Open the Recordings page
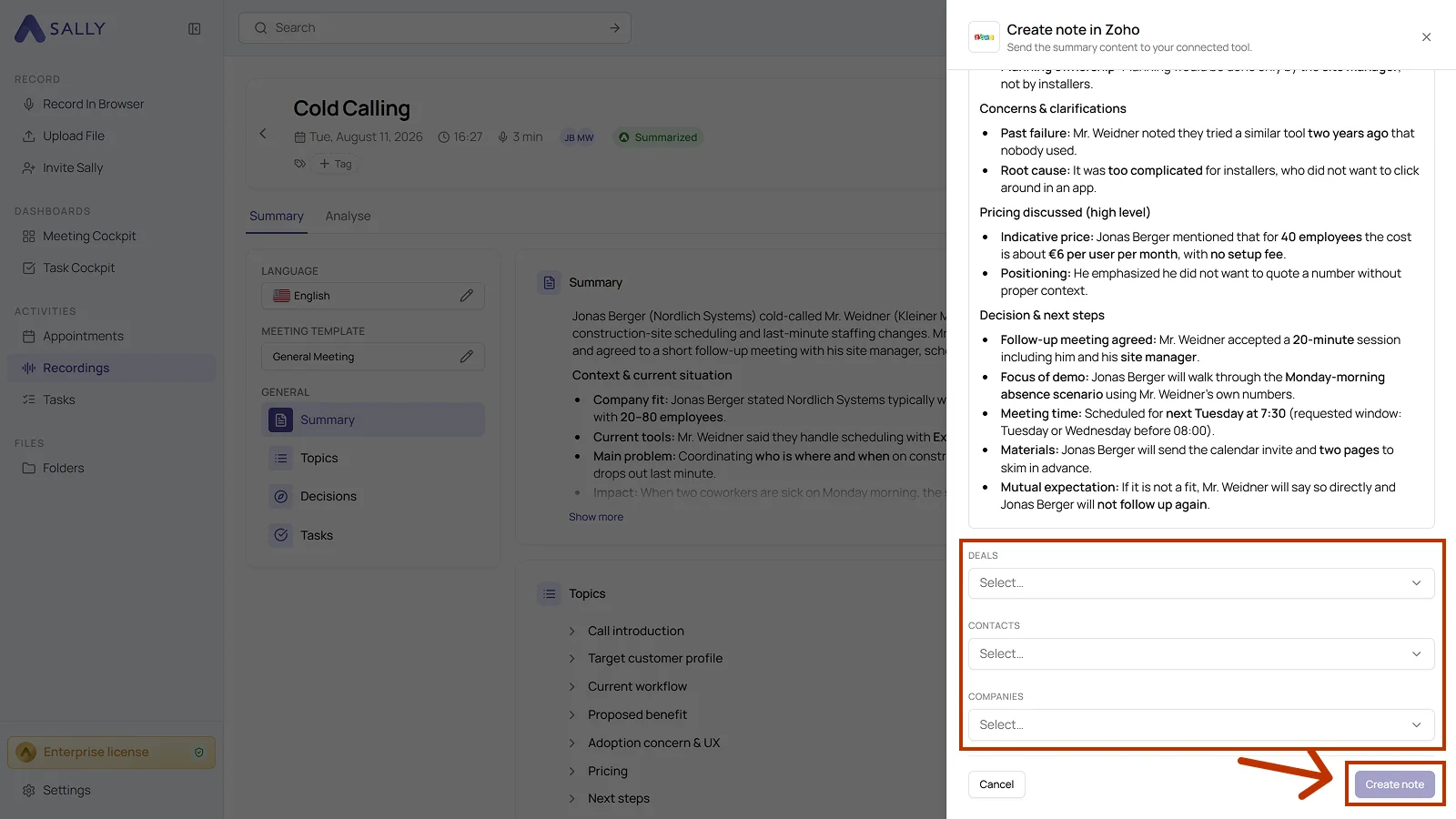The height and width of the screenshot is (819, 1456). point(112,369)
